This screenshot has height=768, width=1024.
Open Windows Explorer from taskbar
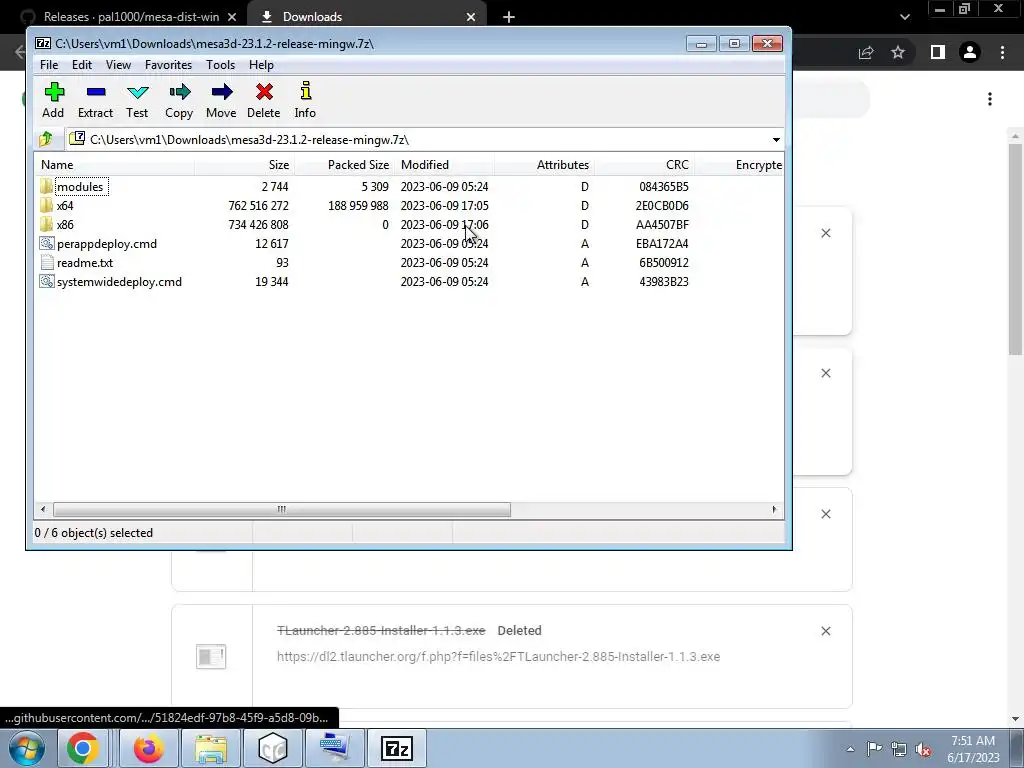click(210, 748)
